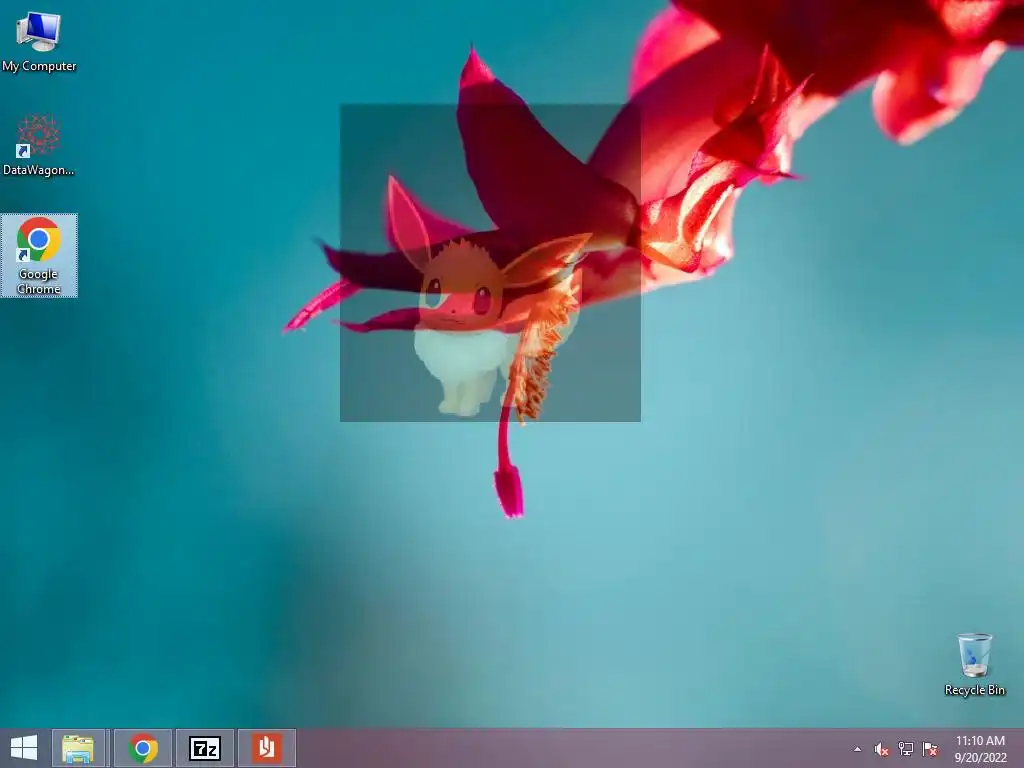Click the muted speaker tray icon
The width and height of the screenshot is (1024, 768).
click(x=881, y=749)
